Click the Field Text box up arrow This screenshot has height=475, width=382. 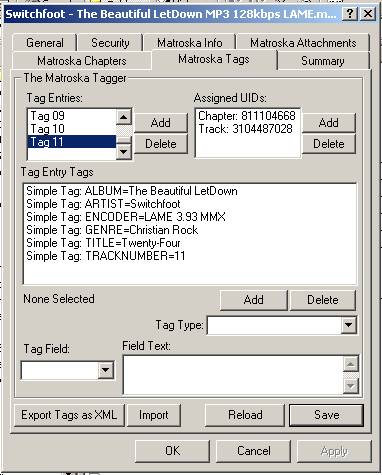351,364
